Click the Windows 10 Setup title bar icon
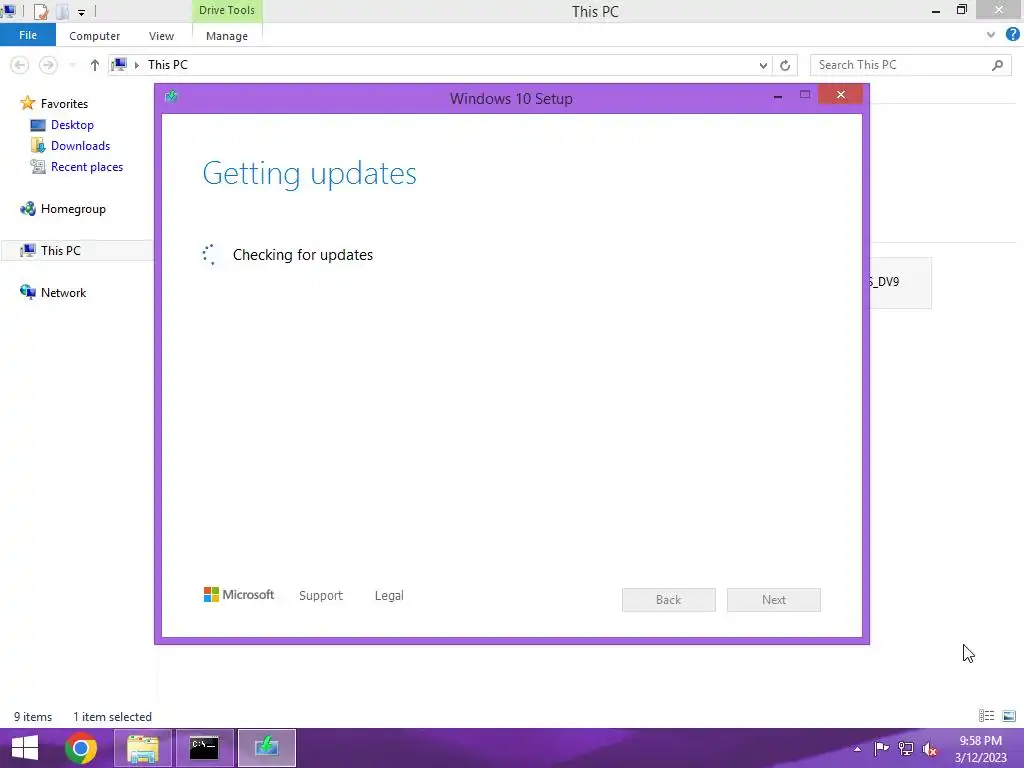This screenshot has width=1024, height=768. (171, 97)
